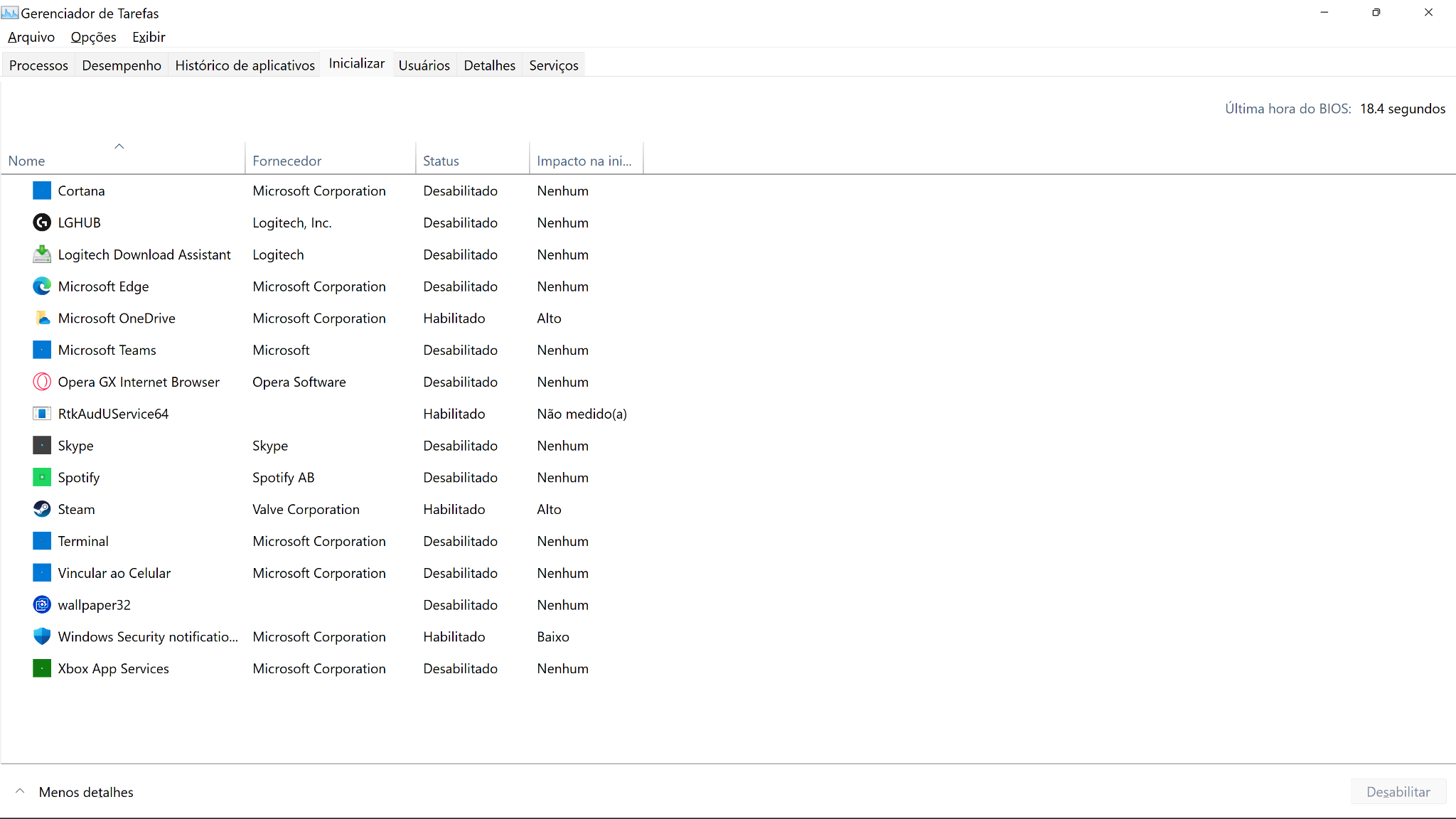Screen dimensions: 1456x819
Task: Select the Vincular ao Celular name text
Action: [114, 573]
